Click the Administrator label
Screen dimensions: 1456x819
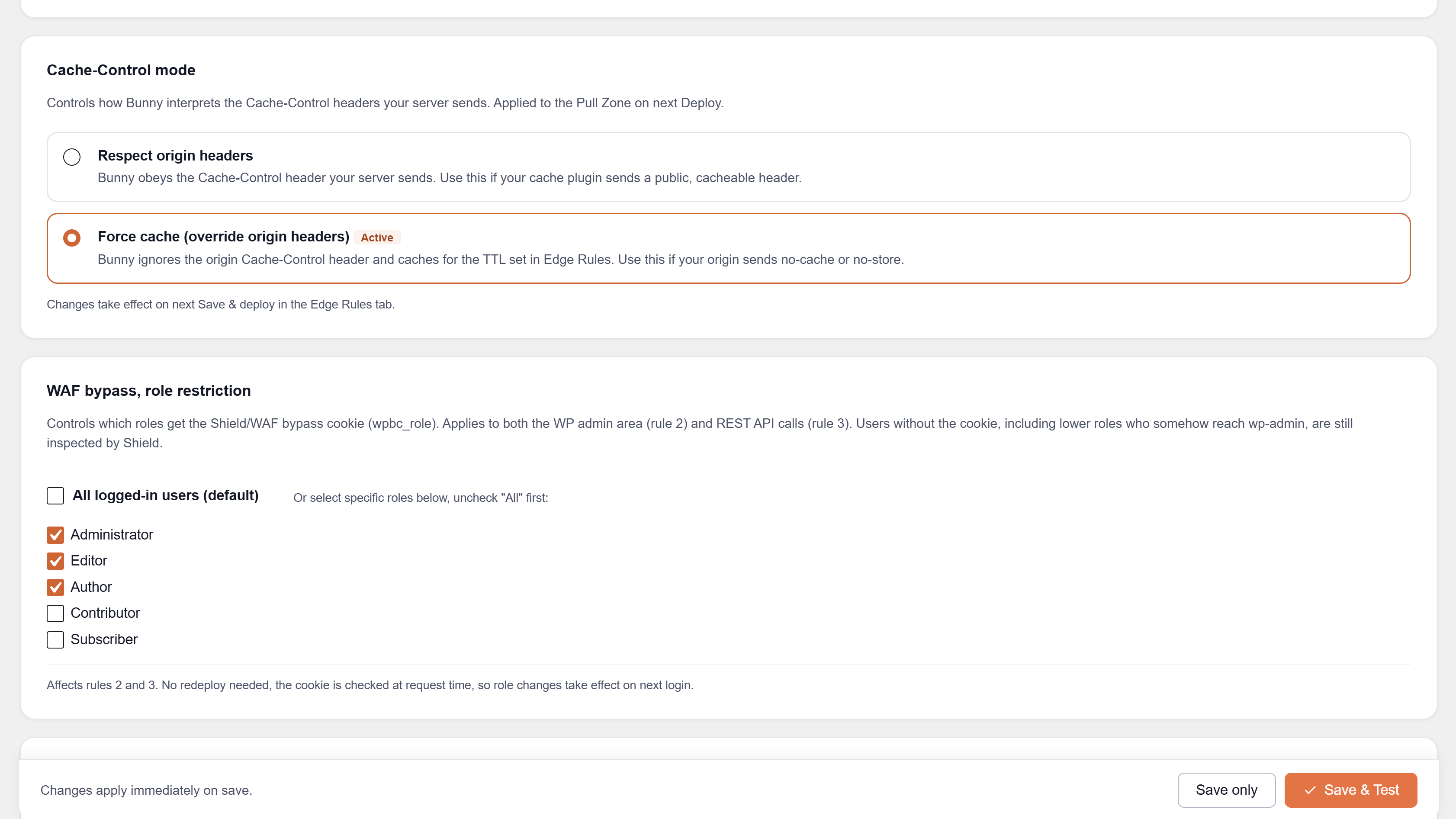point(112,535)
